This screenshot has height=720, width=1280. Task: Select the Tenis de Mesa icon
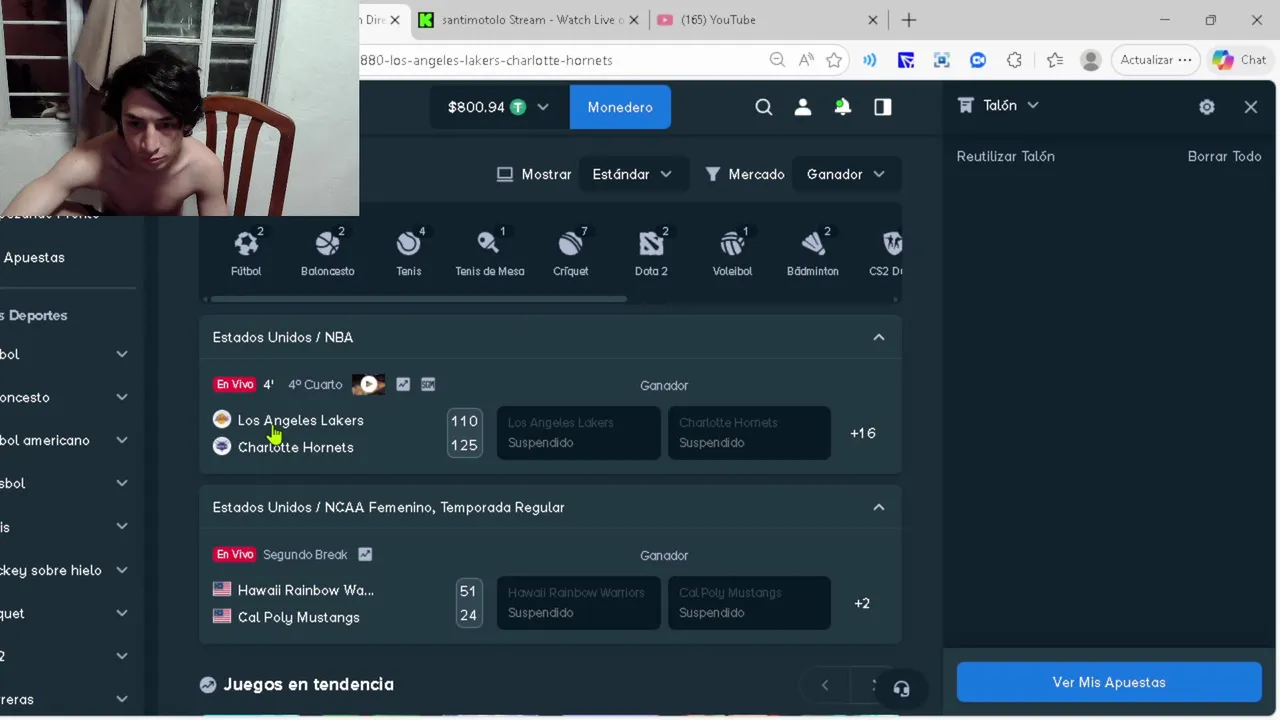tap(489, 252)
